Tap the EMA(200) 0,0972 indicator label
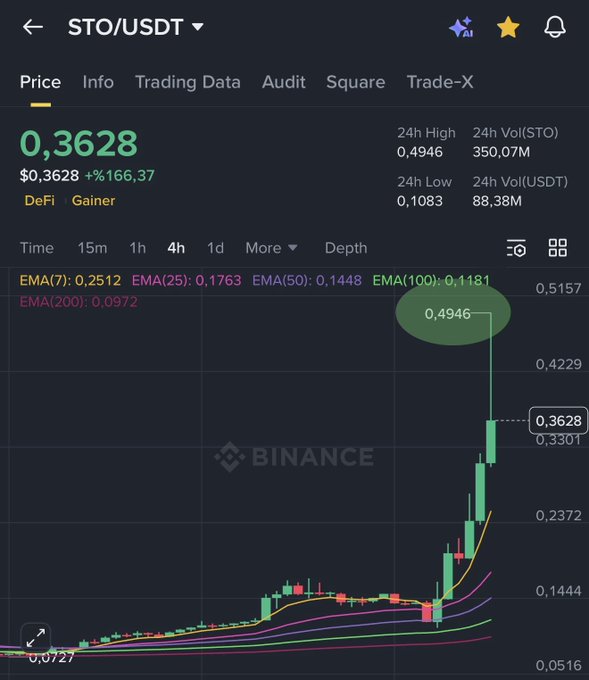 (79, 302)
